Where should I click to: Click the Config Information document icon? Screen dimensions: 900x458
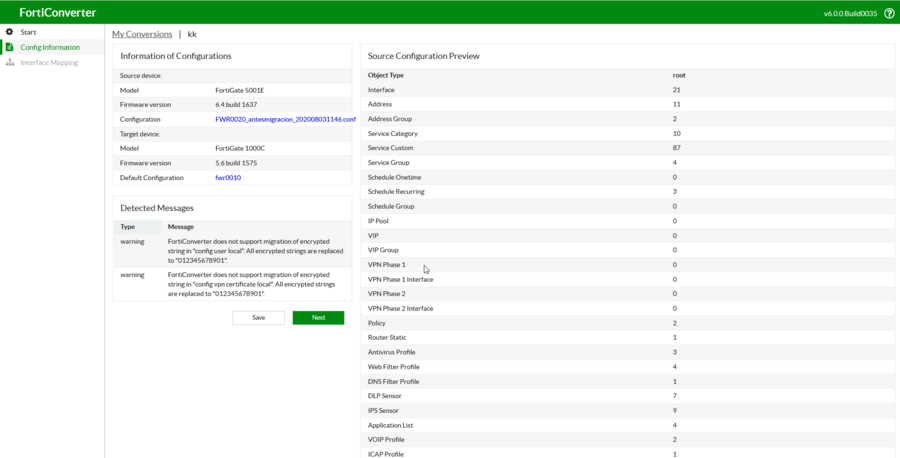pos(10,47)
